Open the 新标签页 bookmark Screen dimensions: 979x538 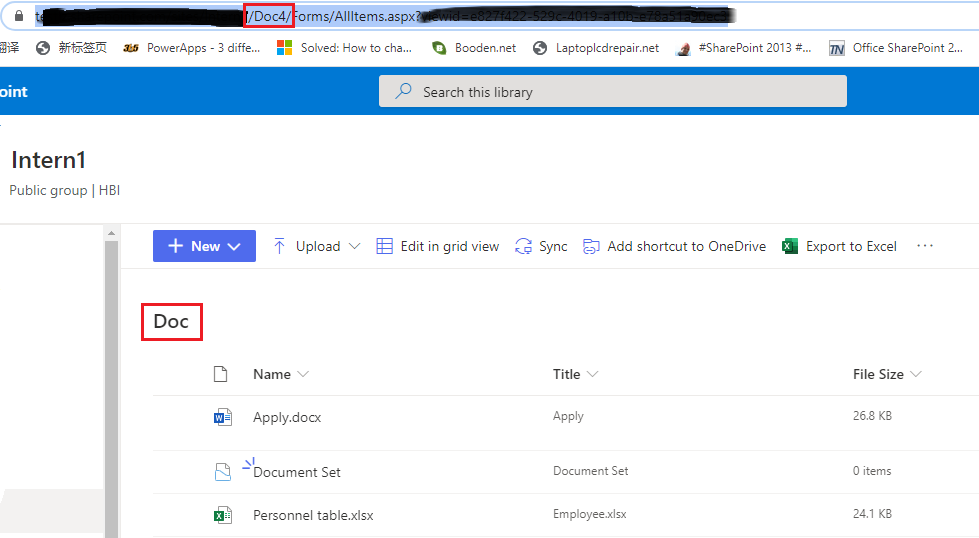71,48
